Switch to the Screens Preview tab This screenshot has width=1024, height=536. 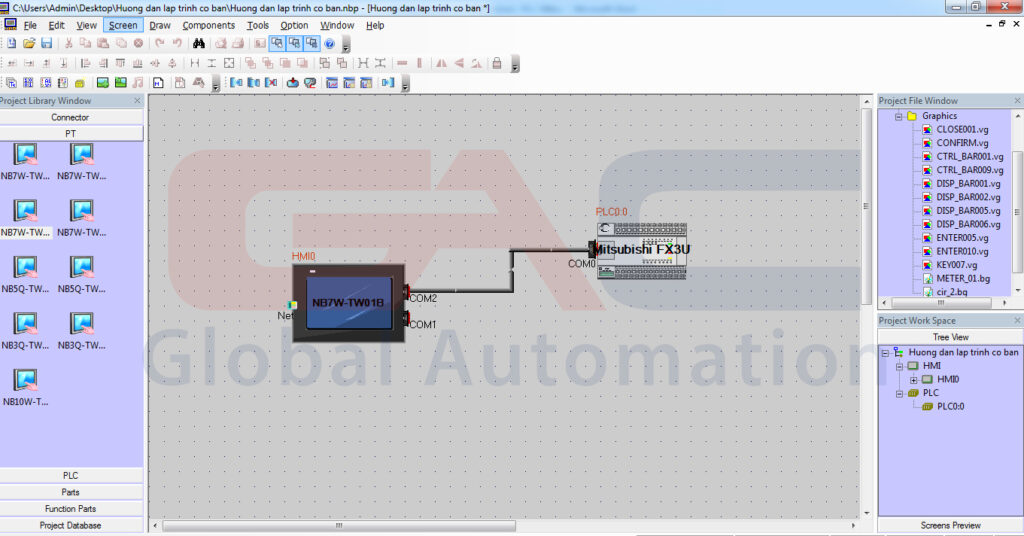click(950, 525)
